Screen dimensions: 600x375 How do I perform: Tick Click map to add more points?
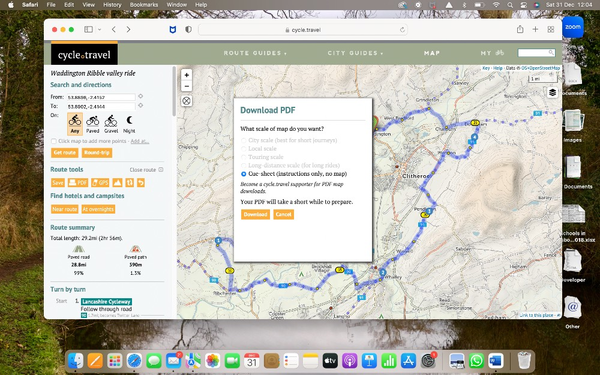[x=54, y=141]
